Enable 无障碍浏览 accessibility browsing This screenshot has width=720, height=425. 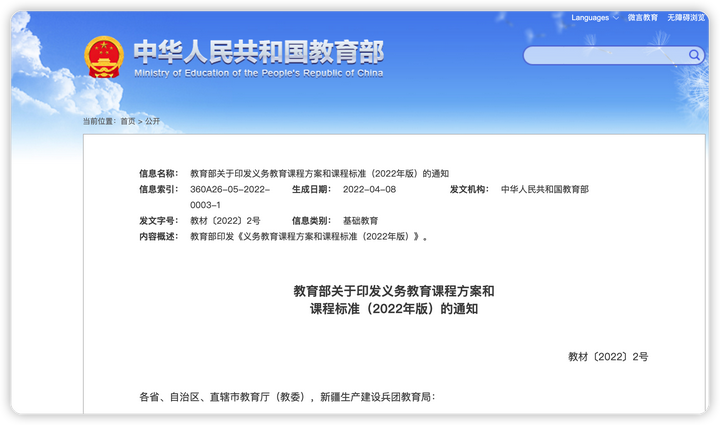pyautogui.click(x=687, y=18)
